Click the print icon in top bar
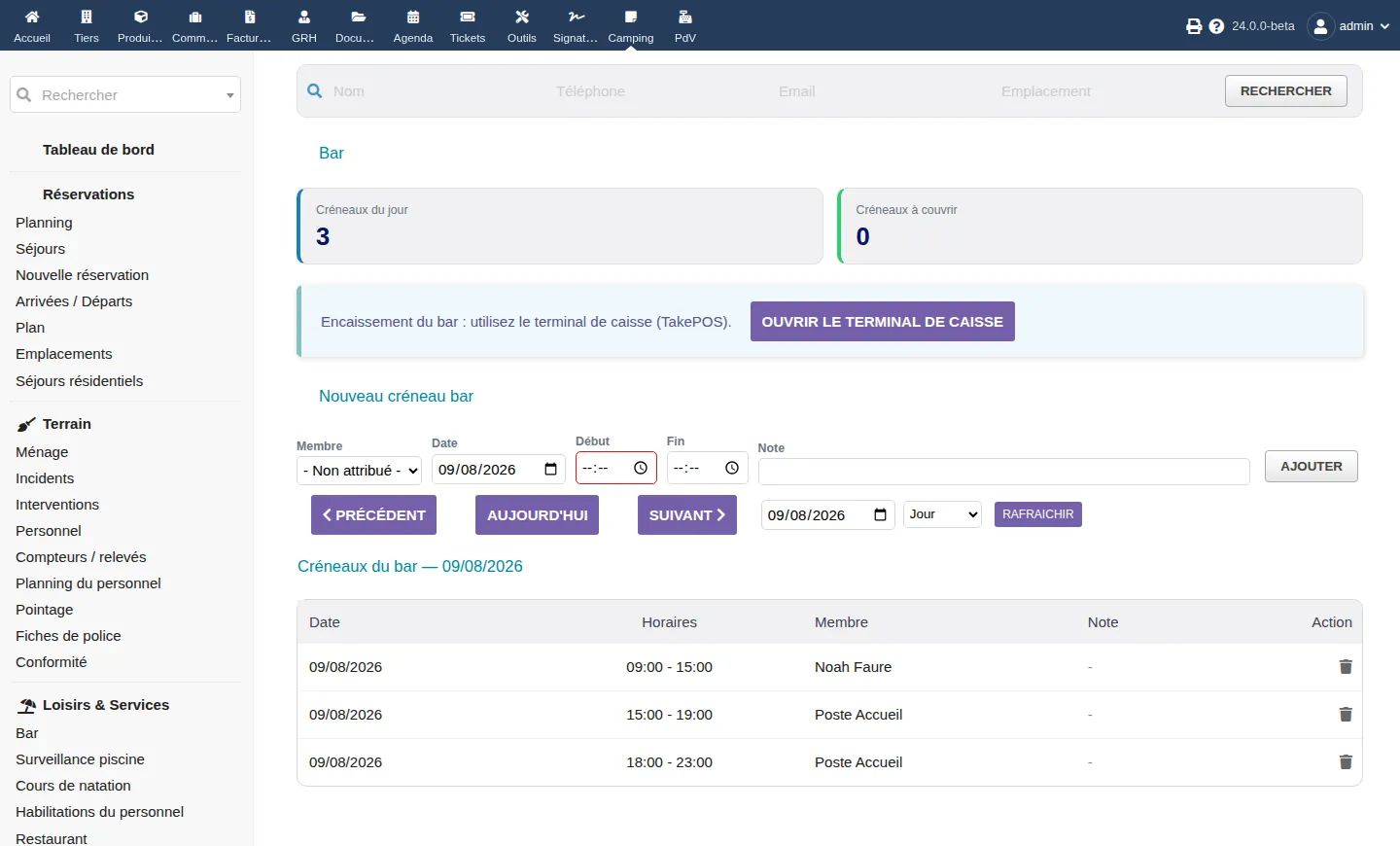The width and height of the screenshot is (1400, 846). pyautogui.click(x=1194, y=26)
